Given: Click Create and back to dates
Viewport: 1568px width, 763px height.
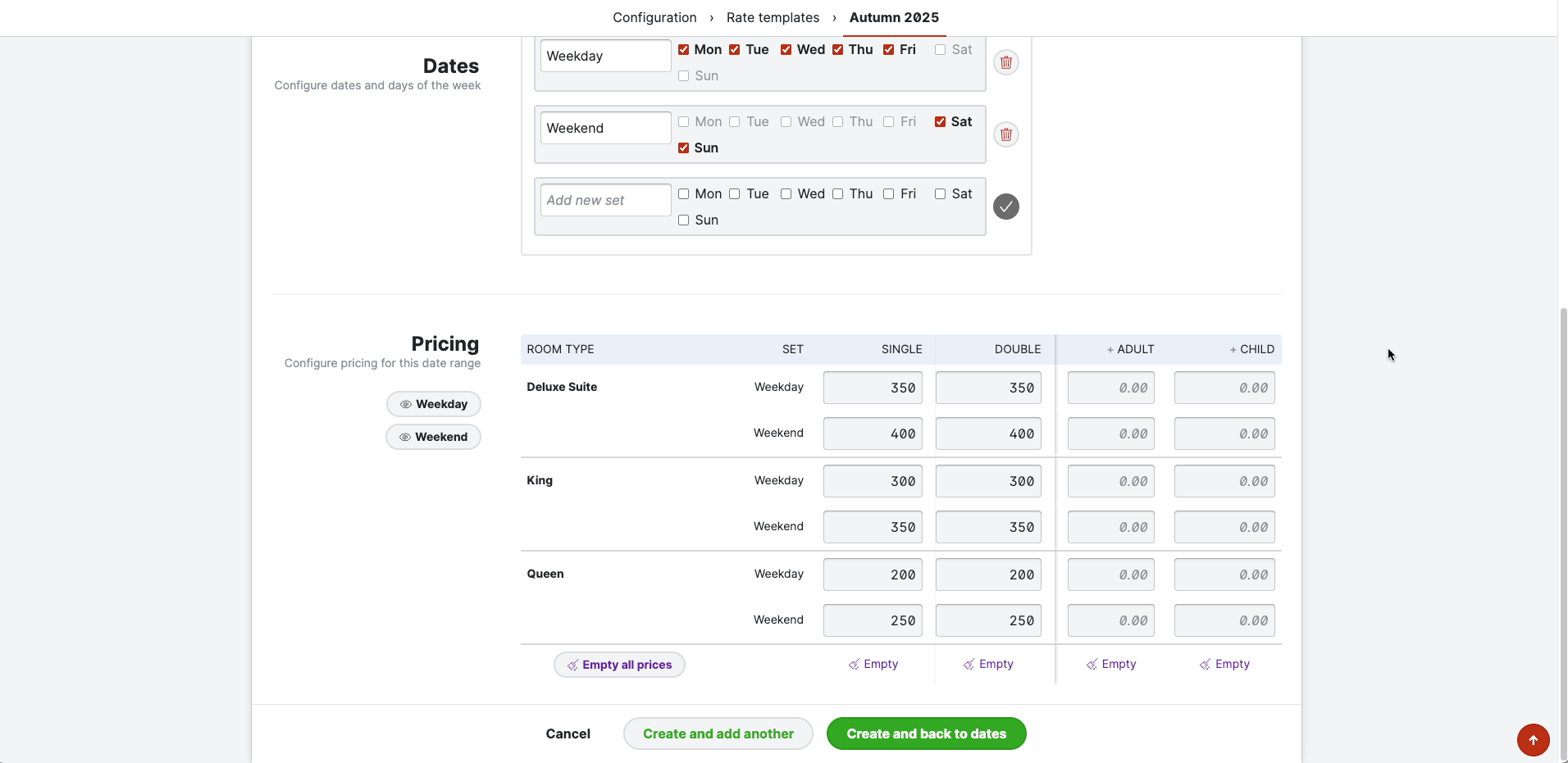Looking at the screenshot, I should 927,733.
